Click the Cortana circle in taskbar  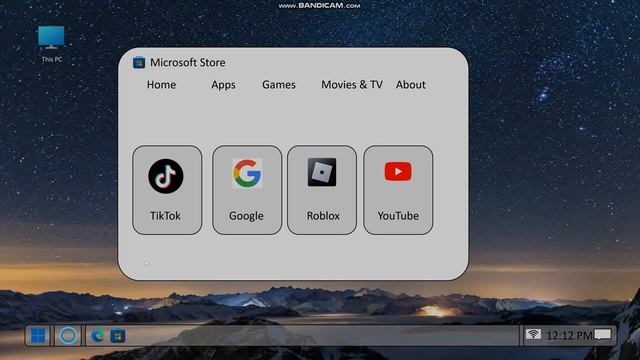(x=68, y=336)
